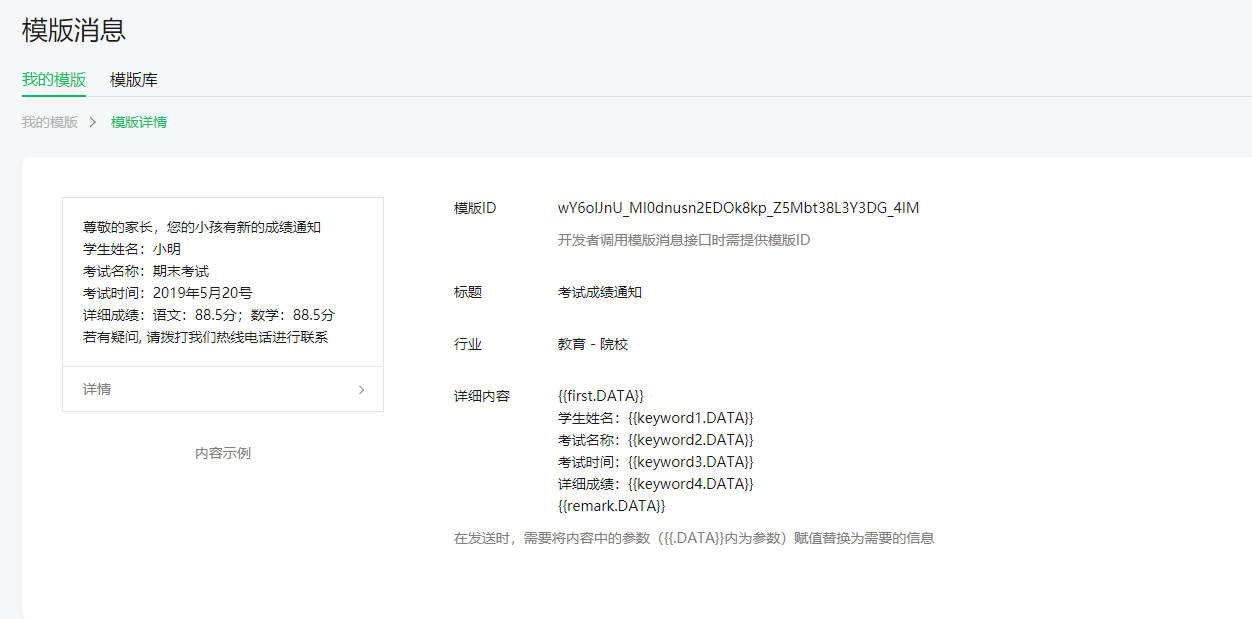Click the {{first.DATA}} parameter line

601,396
